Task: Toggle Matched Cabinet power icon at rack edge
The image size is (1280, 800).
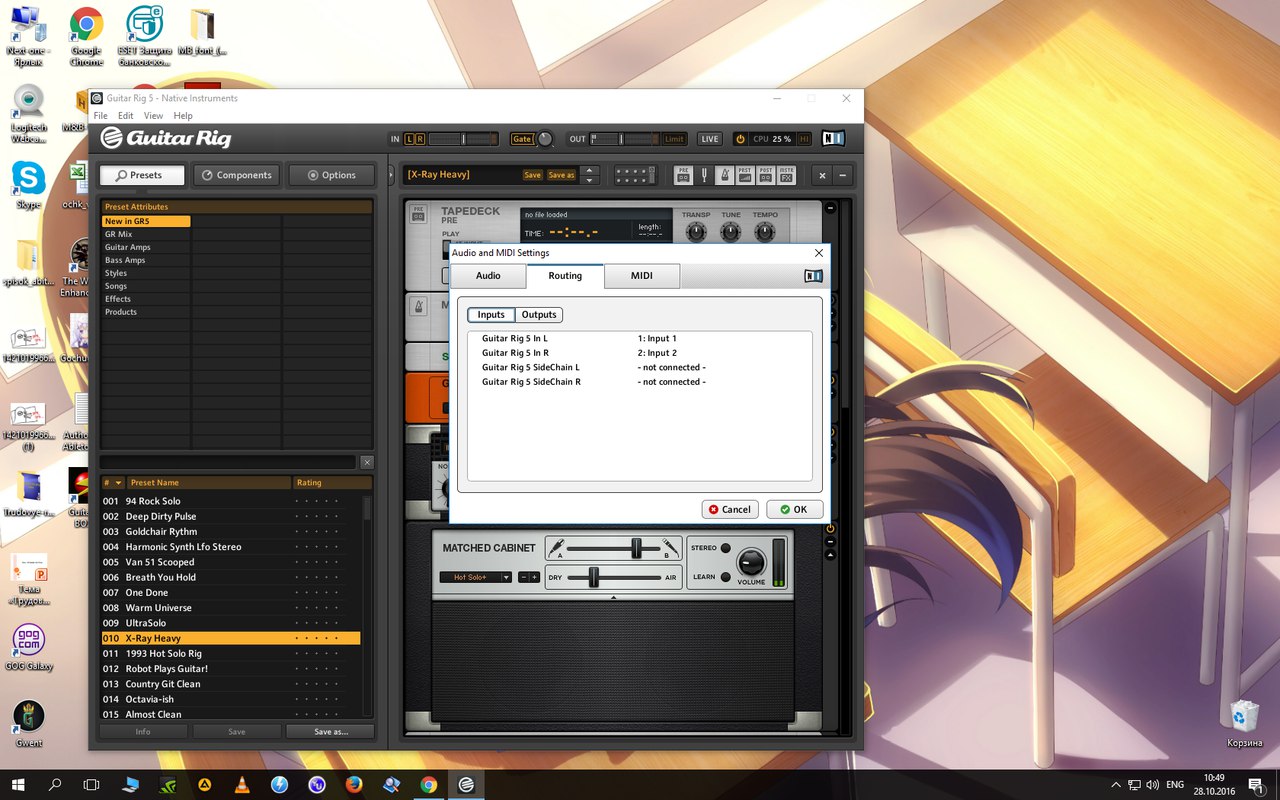Action: click(830, 528)
